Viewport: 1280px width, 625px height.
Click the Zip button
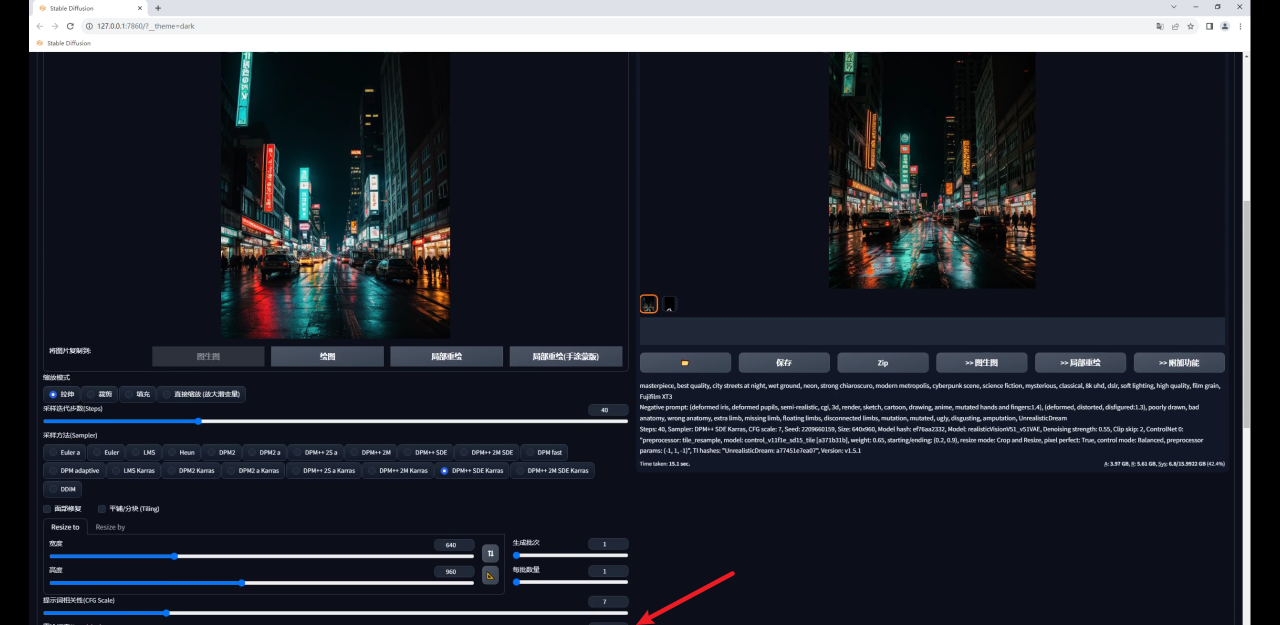883,362
